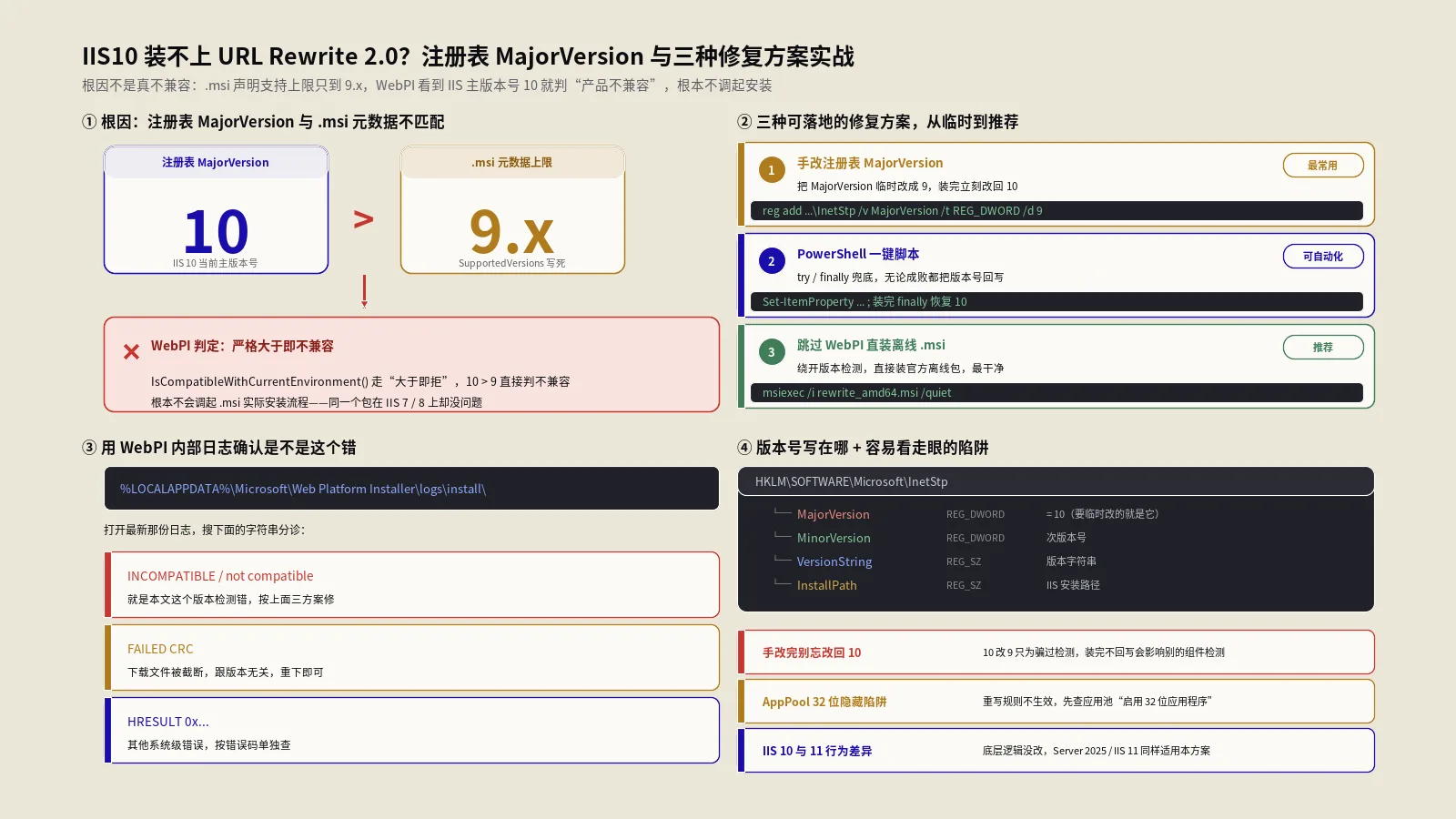Click the 其他系统级错误 description line
Screen dimensions: 1456x819
point(209,745)
